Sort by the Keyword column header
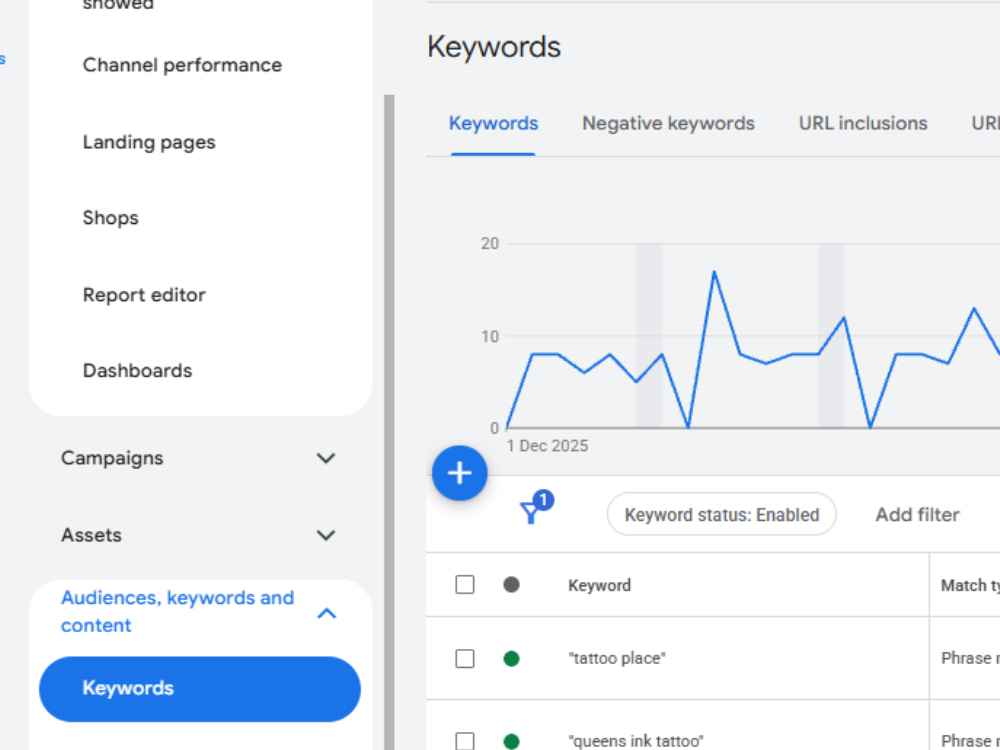This screenshot has width=1000, height=750. (599, 585)
